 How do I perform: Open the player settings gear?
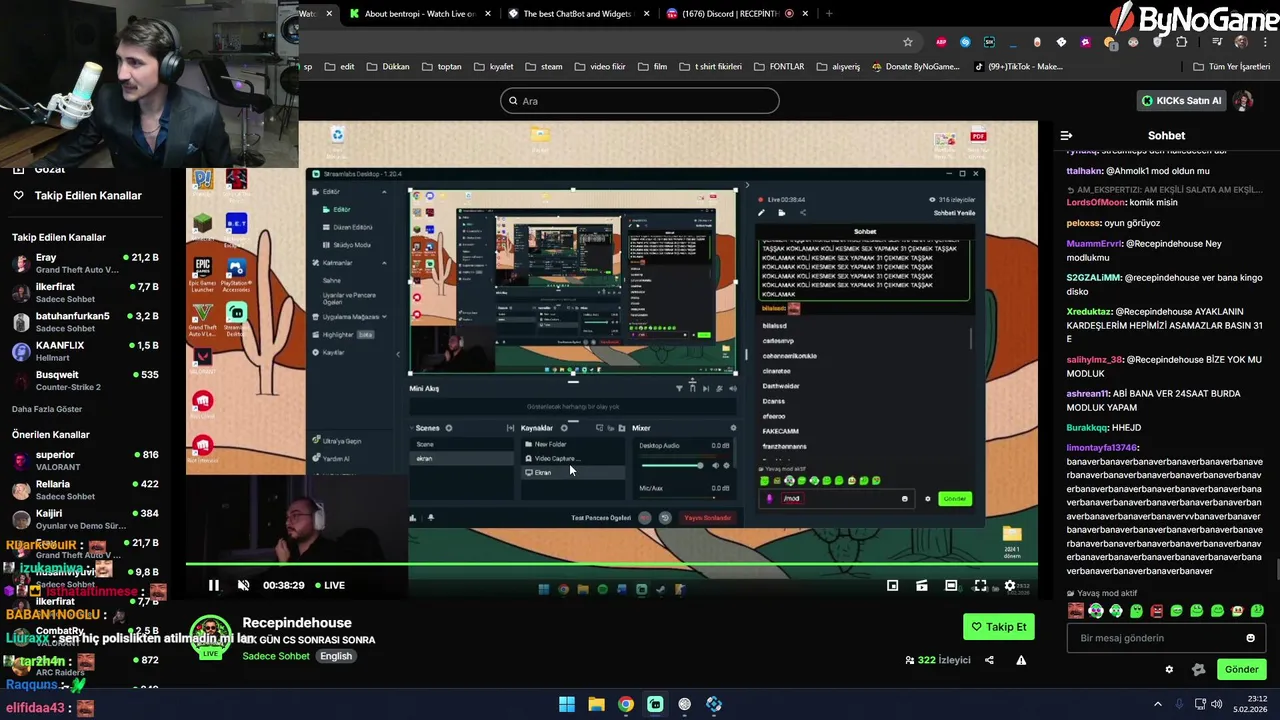1010,585
